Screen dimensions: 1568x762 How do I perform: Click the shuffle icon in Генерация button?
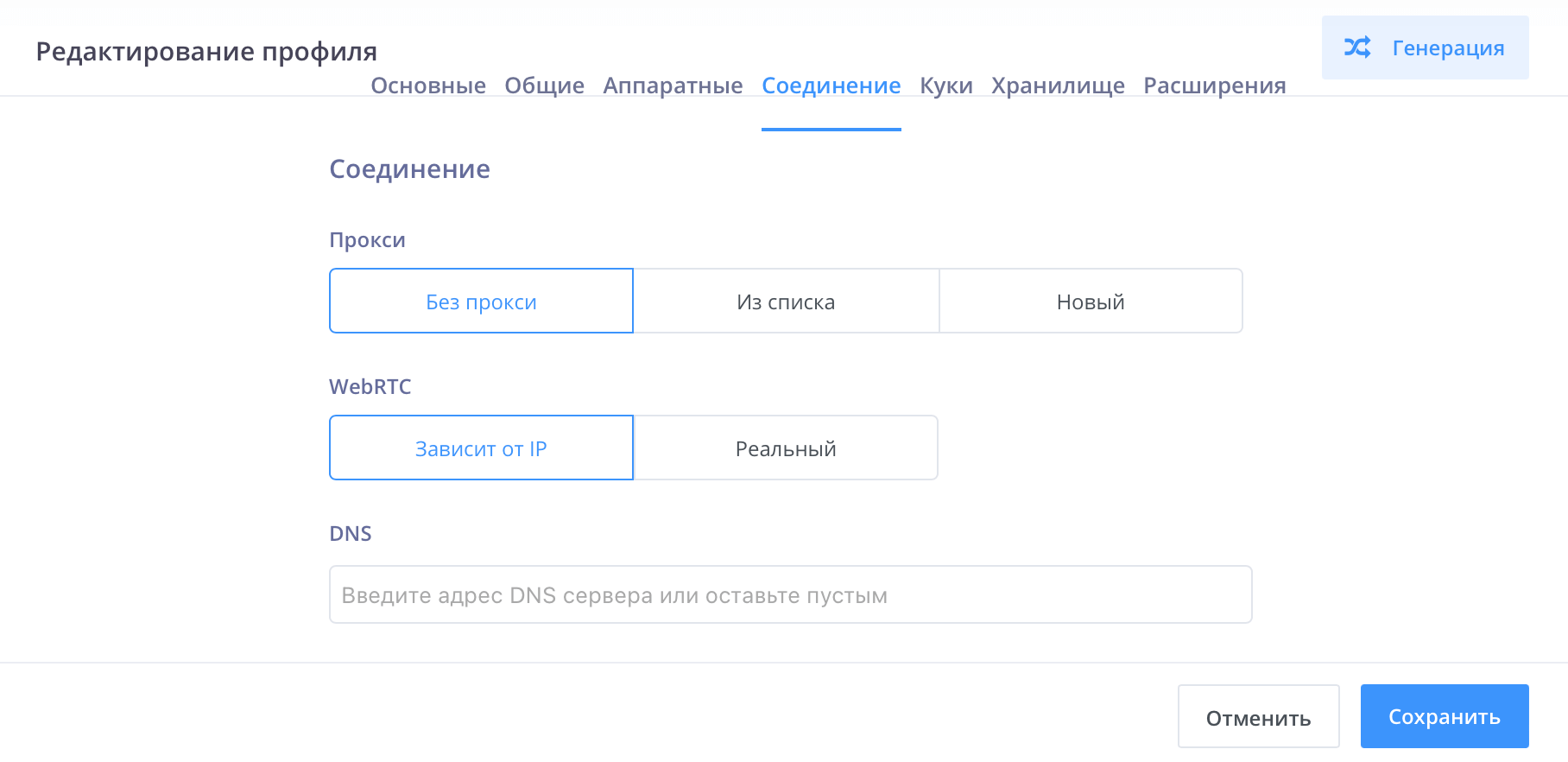(1357, 48)
